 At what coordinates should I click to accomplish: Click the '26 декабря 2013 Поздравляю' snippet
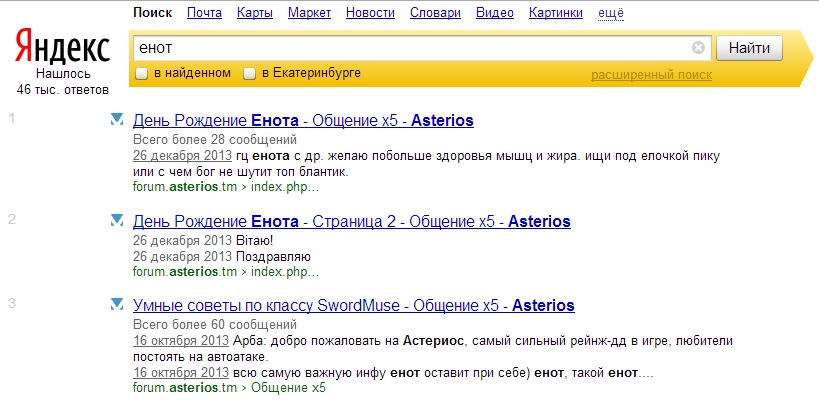(221, 257)
